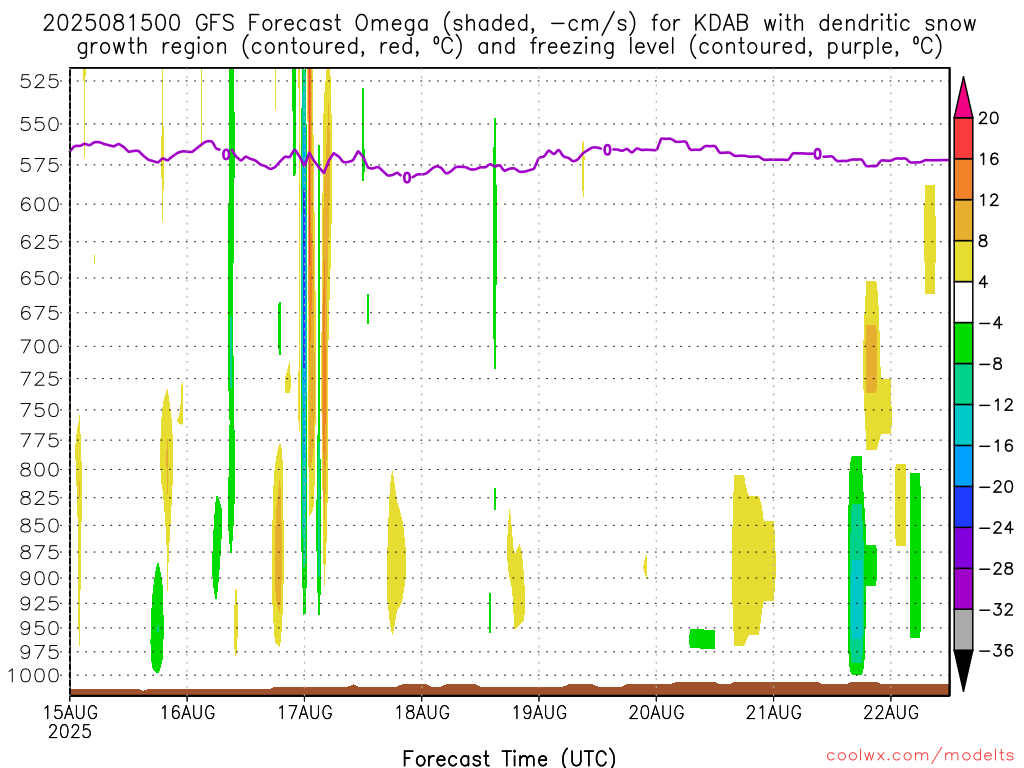Click the blue -20 to -24 colorbar swatch
The height and width of the screenshot is (768, 1024).
click(963, 507)
